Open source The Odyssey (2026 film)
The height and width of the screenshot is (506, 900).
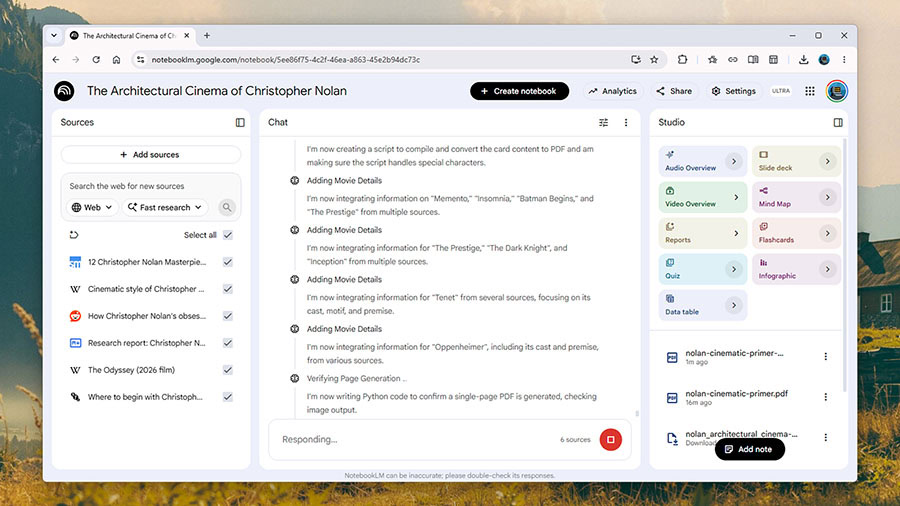pyautogui.click(x=131, y=370)
